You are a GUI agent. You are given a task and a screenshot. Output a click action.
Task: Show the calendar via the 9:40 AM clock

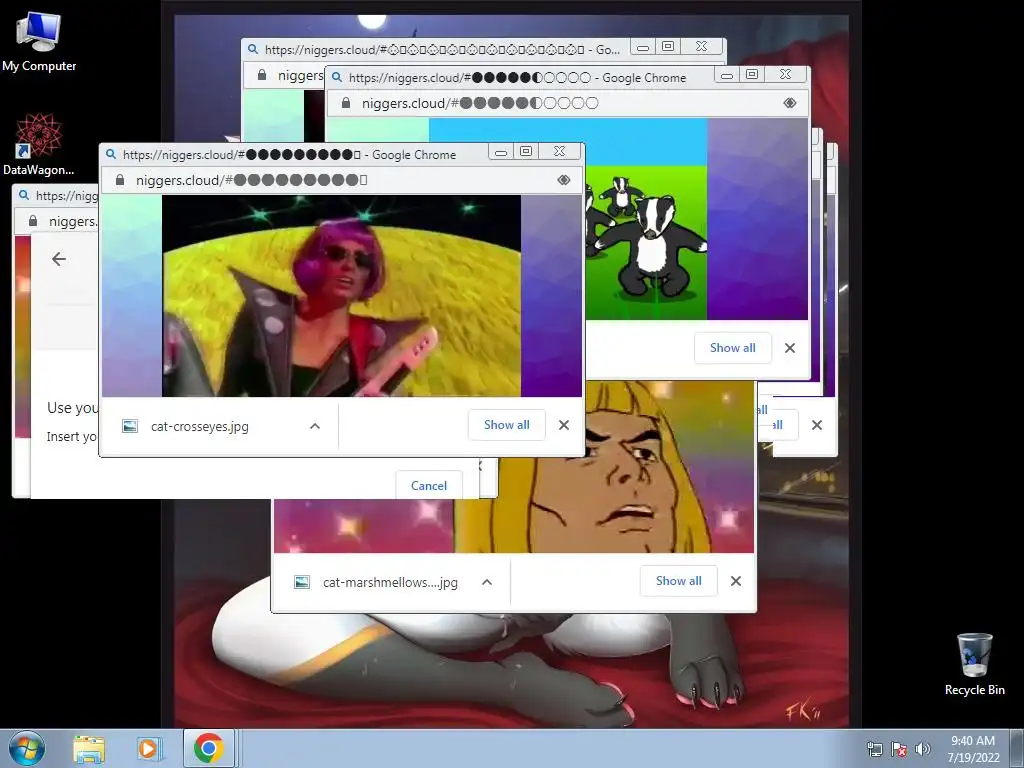[973, 749]
